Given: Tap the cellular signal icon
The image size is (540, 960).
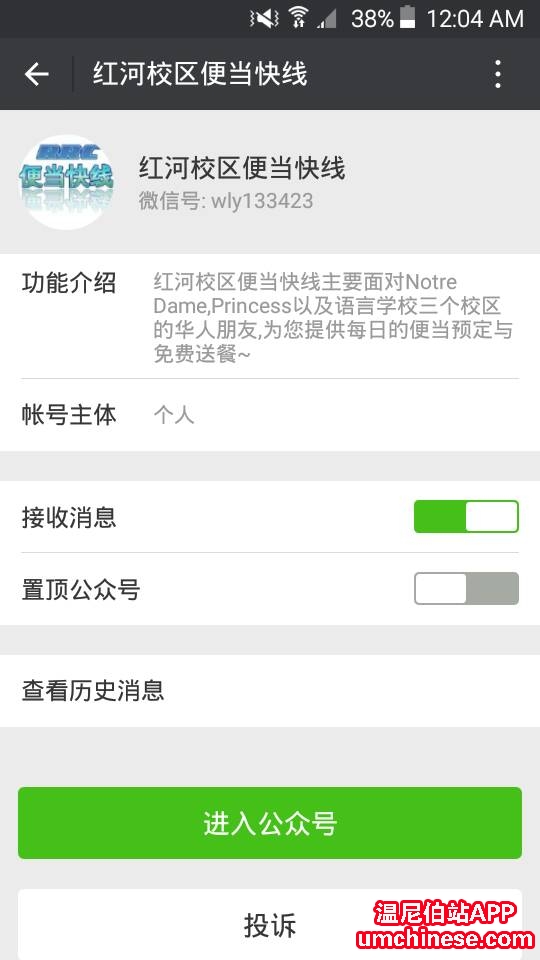Looking at the screenshot, I should click(327, 20).
